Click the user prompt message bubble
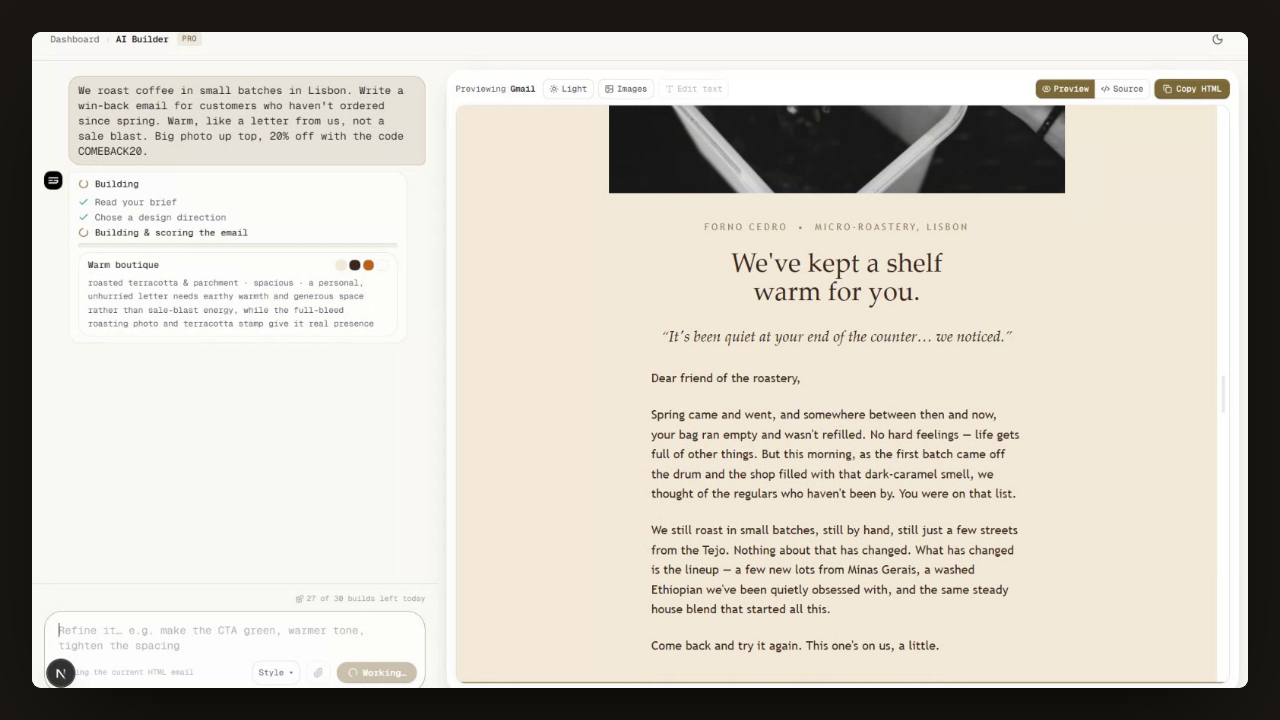Screen dimensions: 1280x720 coord(247,121)
